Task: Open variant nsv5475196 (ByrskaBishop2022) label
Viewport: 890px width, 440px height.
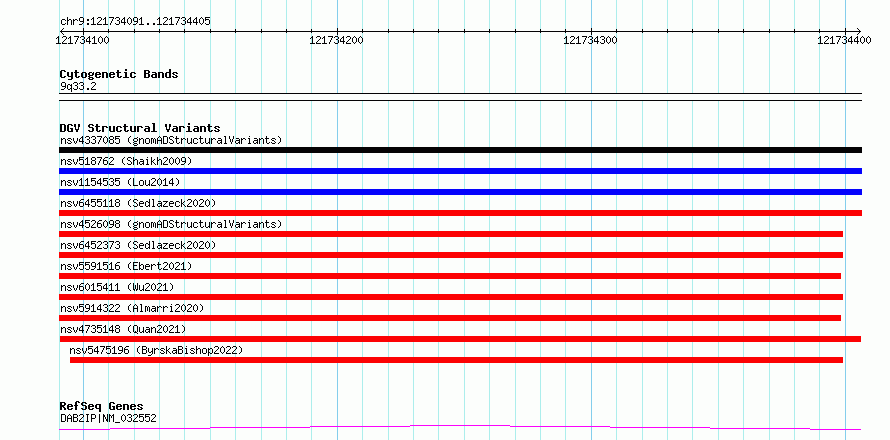Action: click(x=156, y=350)
